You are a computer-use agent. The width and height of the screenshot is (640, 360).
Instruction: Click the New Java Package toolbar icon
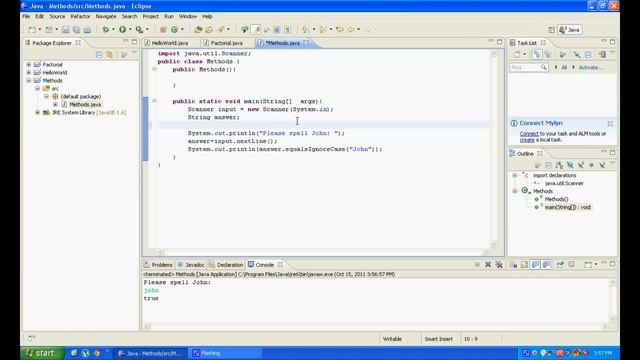click(162, 29)
